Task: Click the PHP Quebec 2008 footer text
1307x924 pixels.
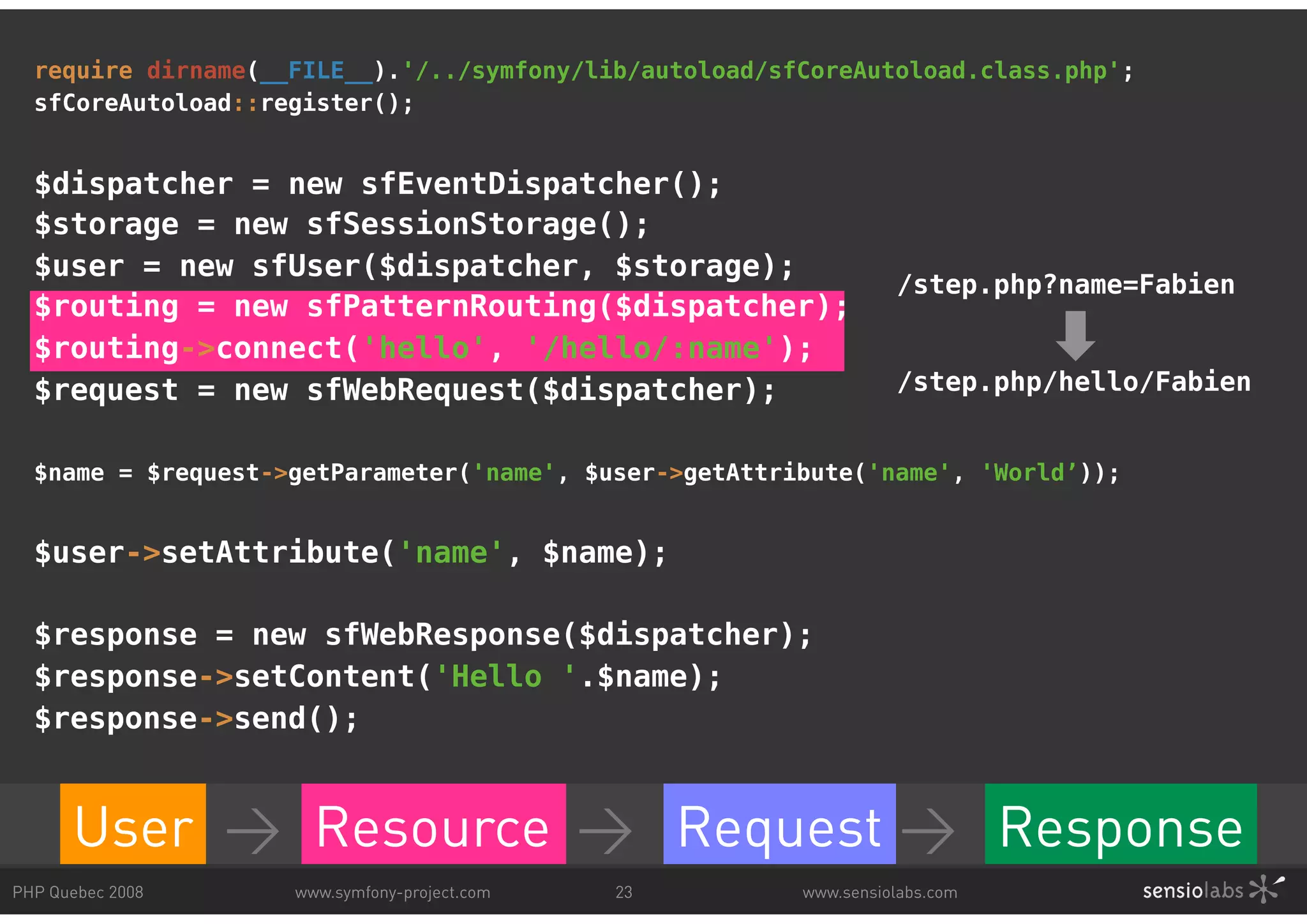Action: 78,892
